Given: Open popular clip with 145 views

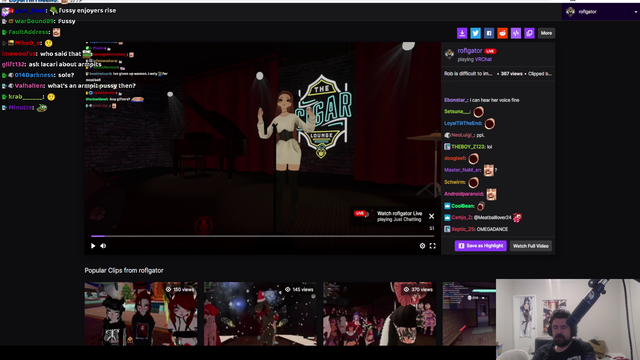Looking at the screenshot, I should pyautogui.click(x=260, y=314).
